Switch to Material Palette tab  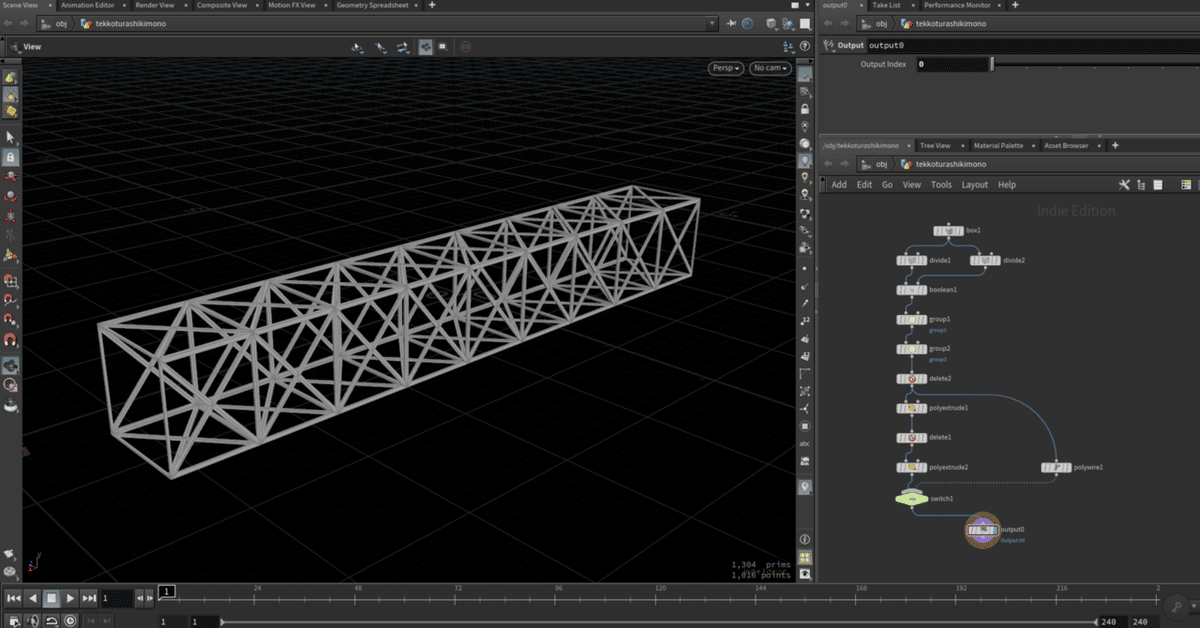coord(998,145)
